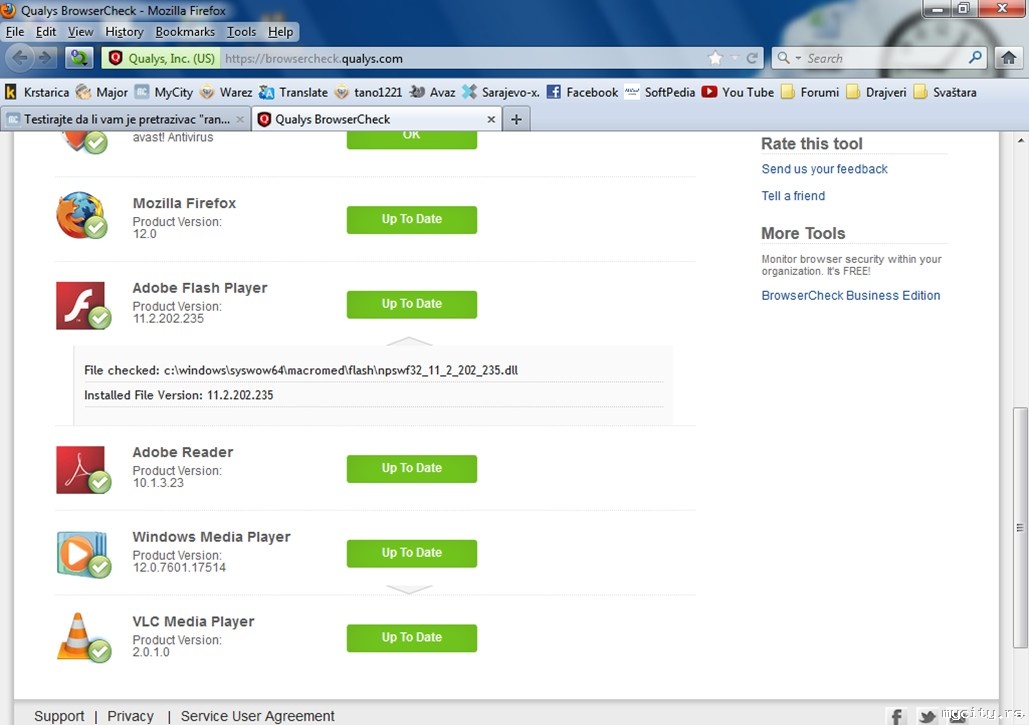Image resolution: width=1029 pixels, height=725 pixels.
Task: Bookmark this page with the star icon
Action: [x=715, y=58]
